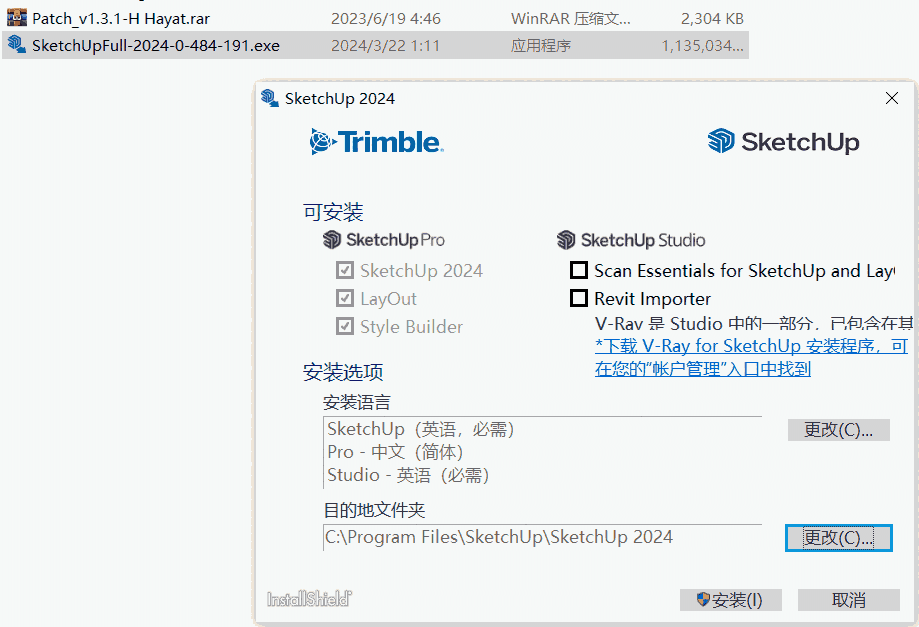Click the SketchUp (英语, 必需) language line
The width and height of the screenshot is (919, 627).
pyautogui.click(x=421, y=429)
